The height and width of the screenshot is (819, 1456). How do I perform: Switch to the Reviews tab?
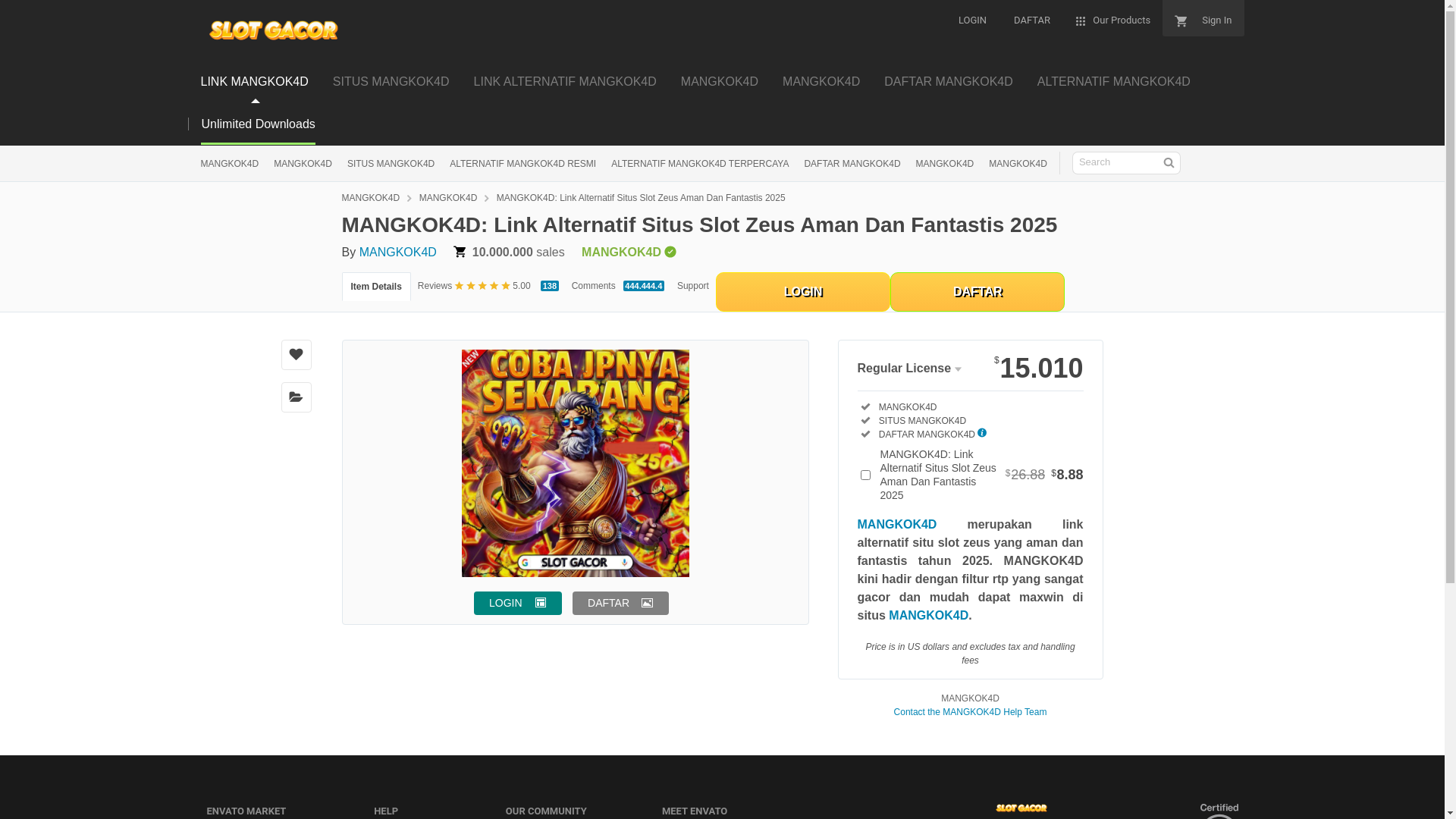[435, 286]
